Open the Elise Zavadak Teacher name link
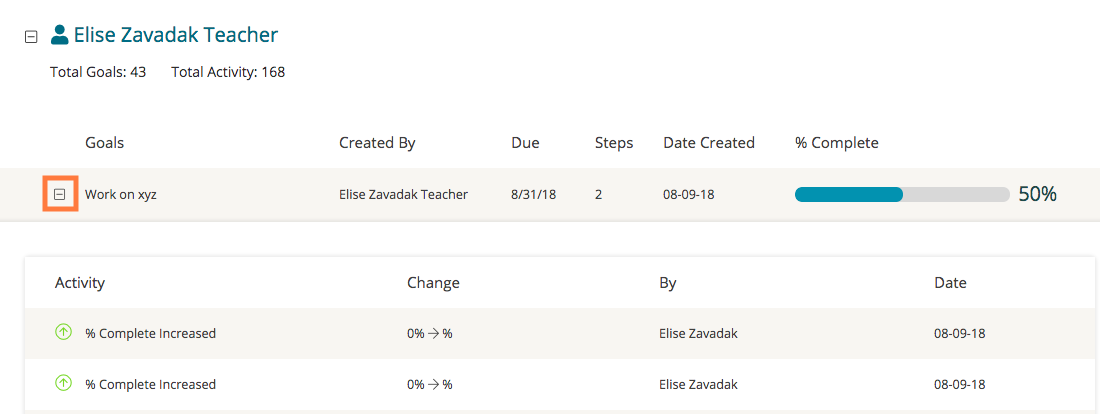 pyautogui.click(x=176, y=35)
